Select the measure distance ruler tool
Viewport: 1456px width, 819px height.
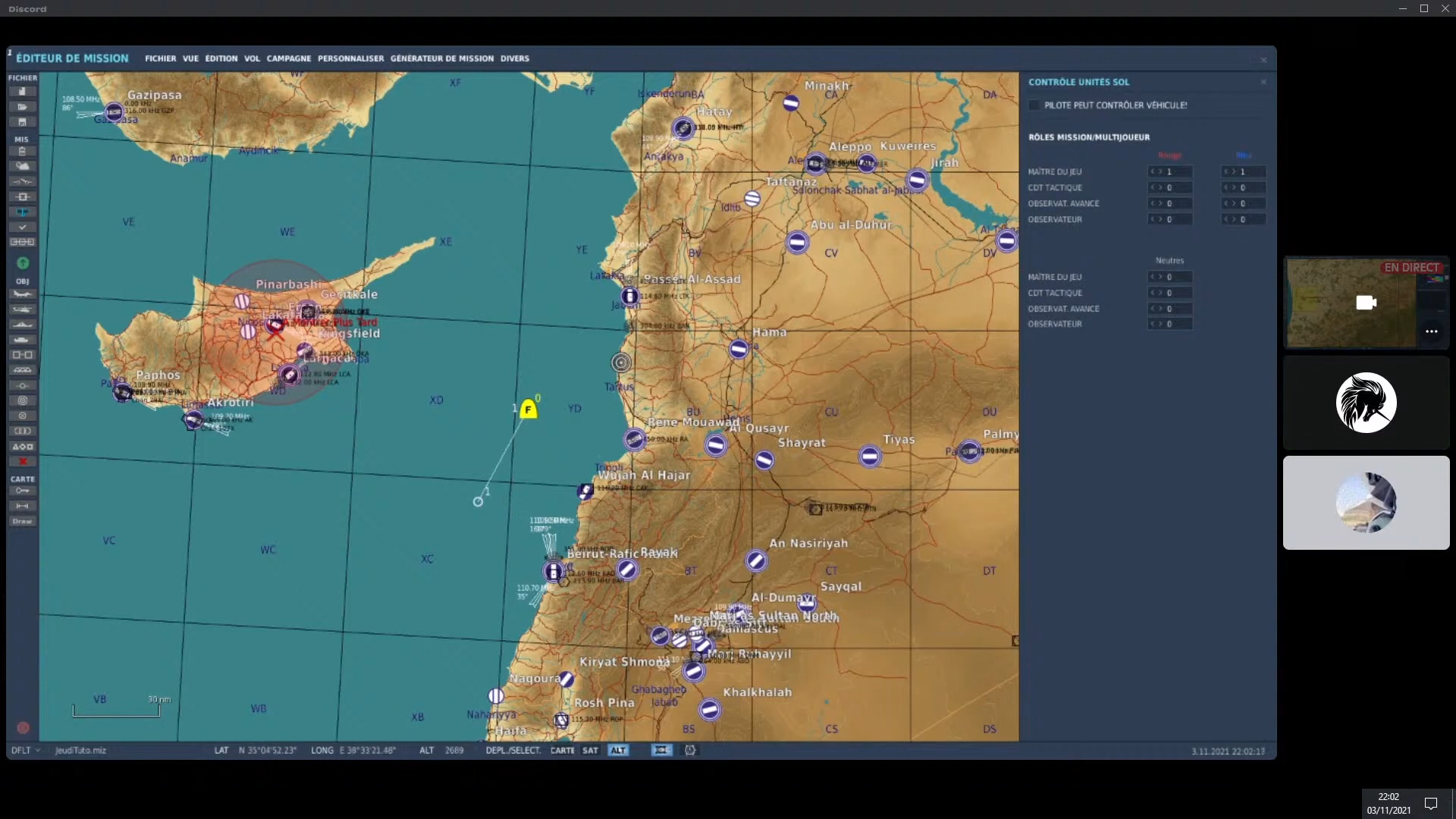(x=22, y=506)
